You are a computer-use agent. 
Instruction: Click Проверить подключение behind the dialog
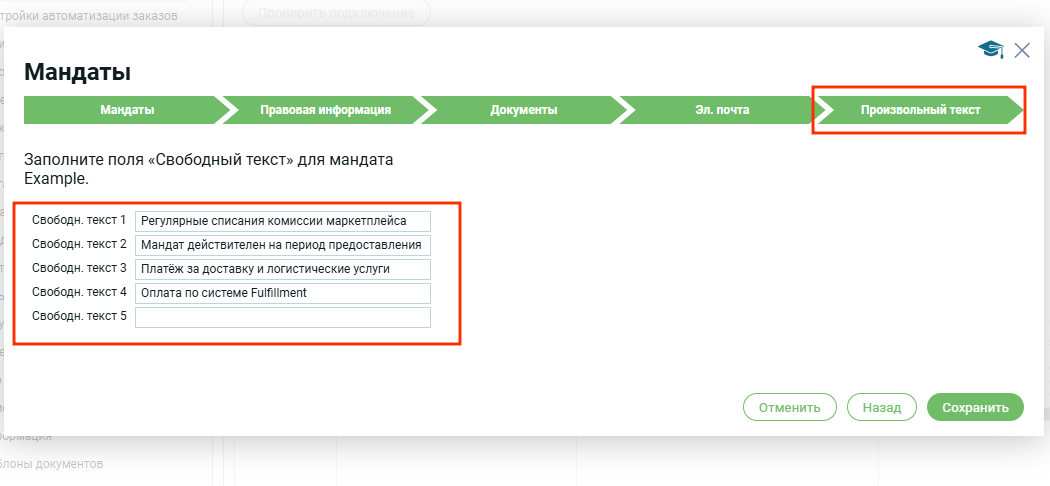336,13
